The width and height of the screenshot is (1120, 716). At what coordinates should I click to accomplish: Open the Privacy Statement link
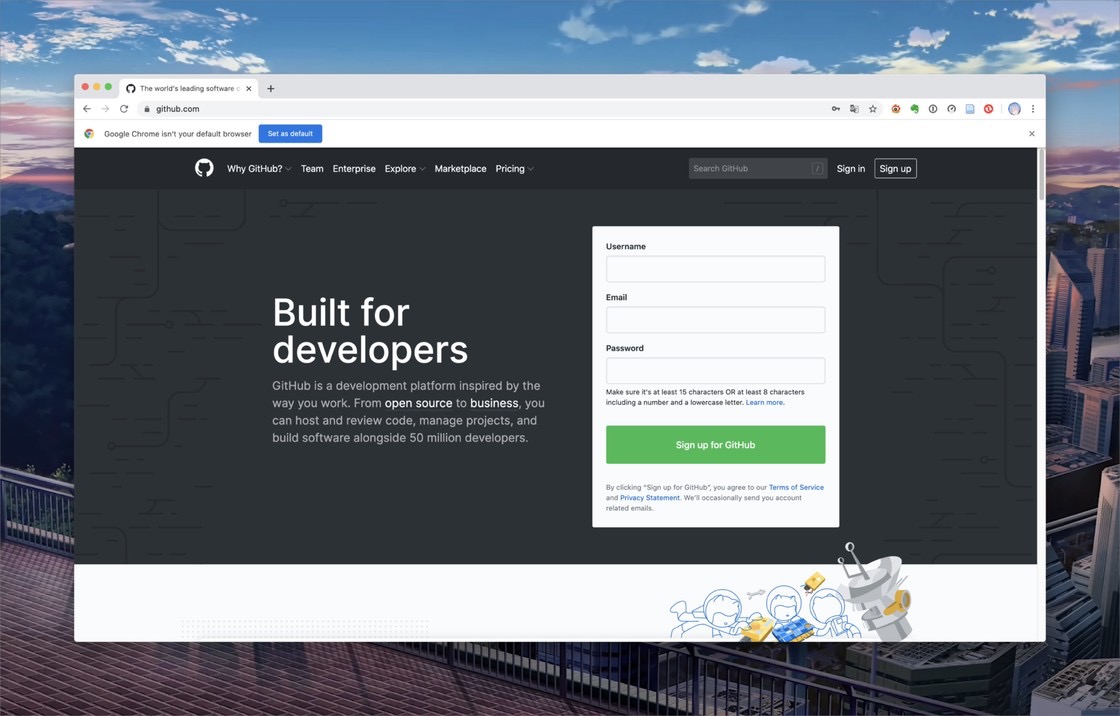pyautogui.click(x=650, y=498)
